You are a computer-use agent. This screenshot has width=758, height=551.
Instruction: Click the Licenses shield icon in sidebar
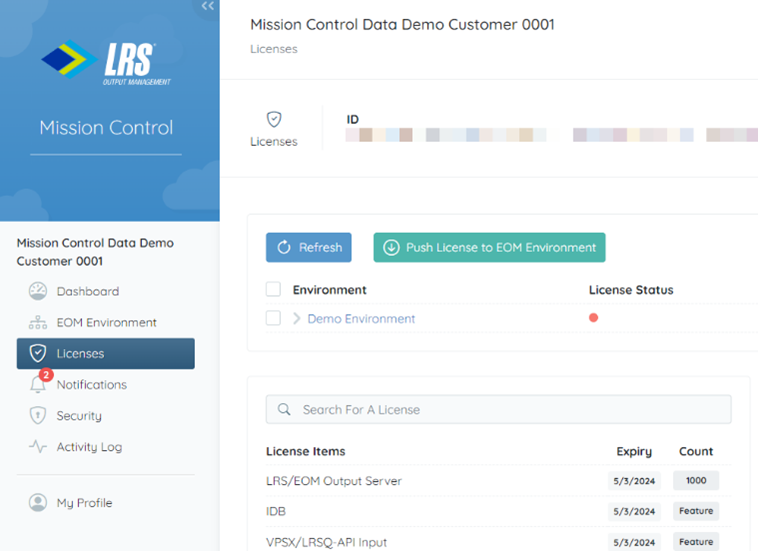coord(38,354)
